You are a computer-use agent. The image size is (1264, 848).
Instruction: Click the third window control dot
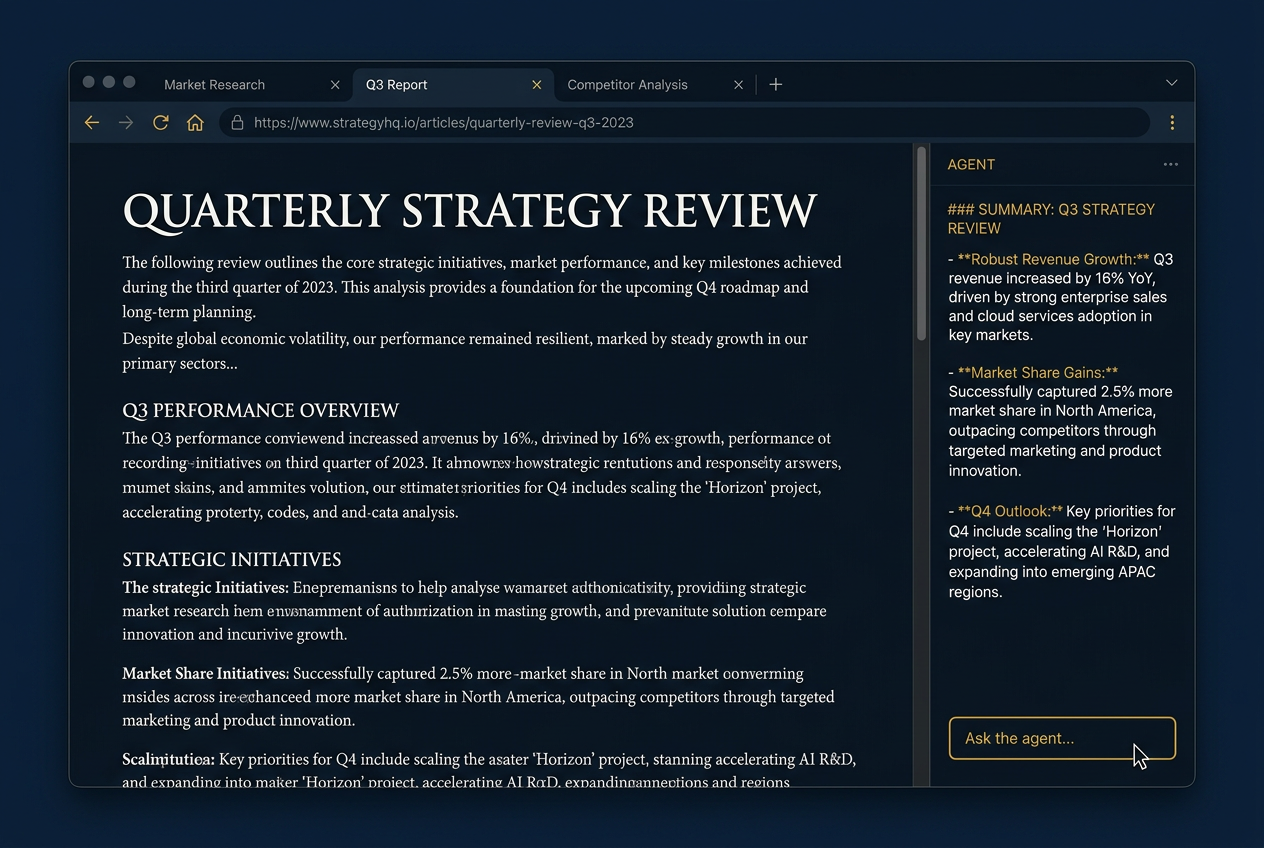[x=129, y=82]
